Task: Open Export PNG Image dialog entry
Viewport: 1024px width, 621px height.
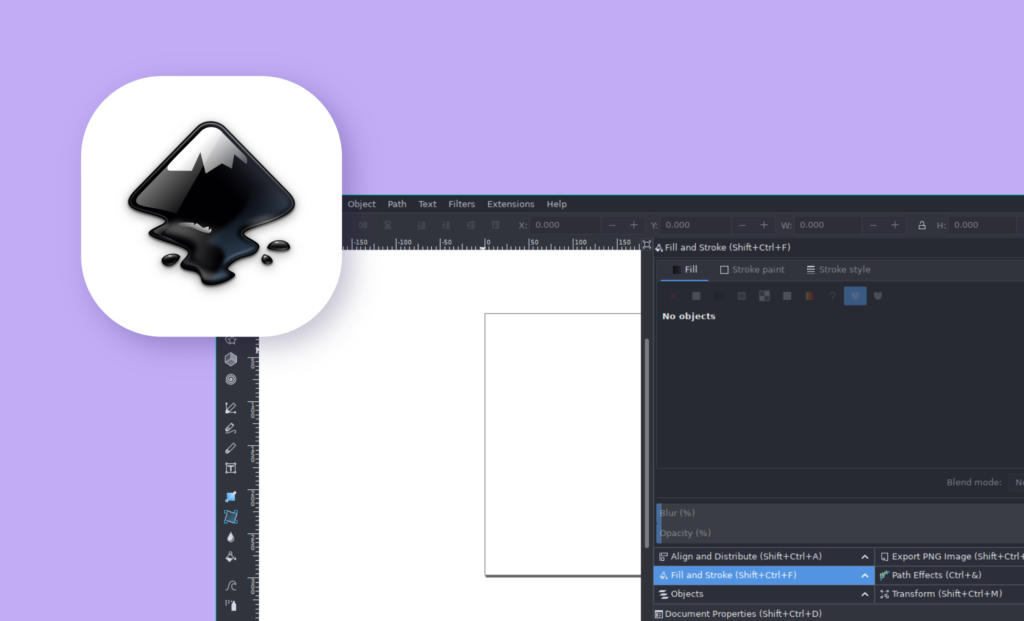Action: 952,557
